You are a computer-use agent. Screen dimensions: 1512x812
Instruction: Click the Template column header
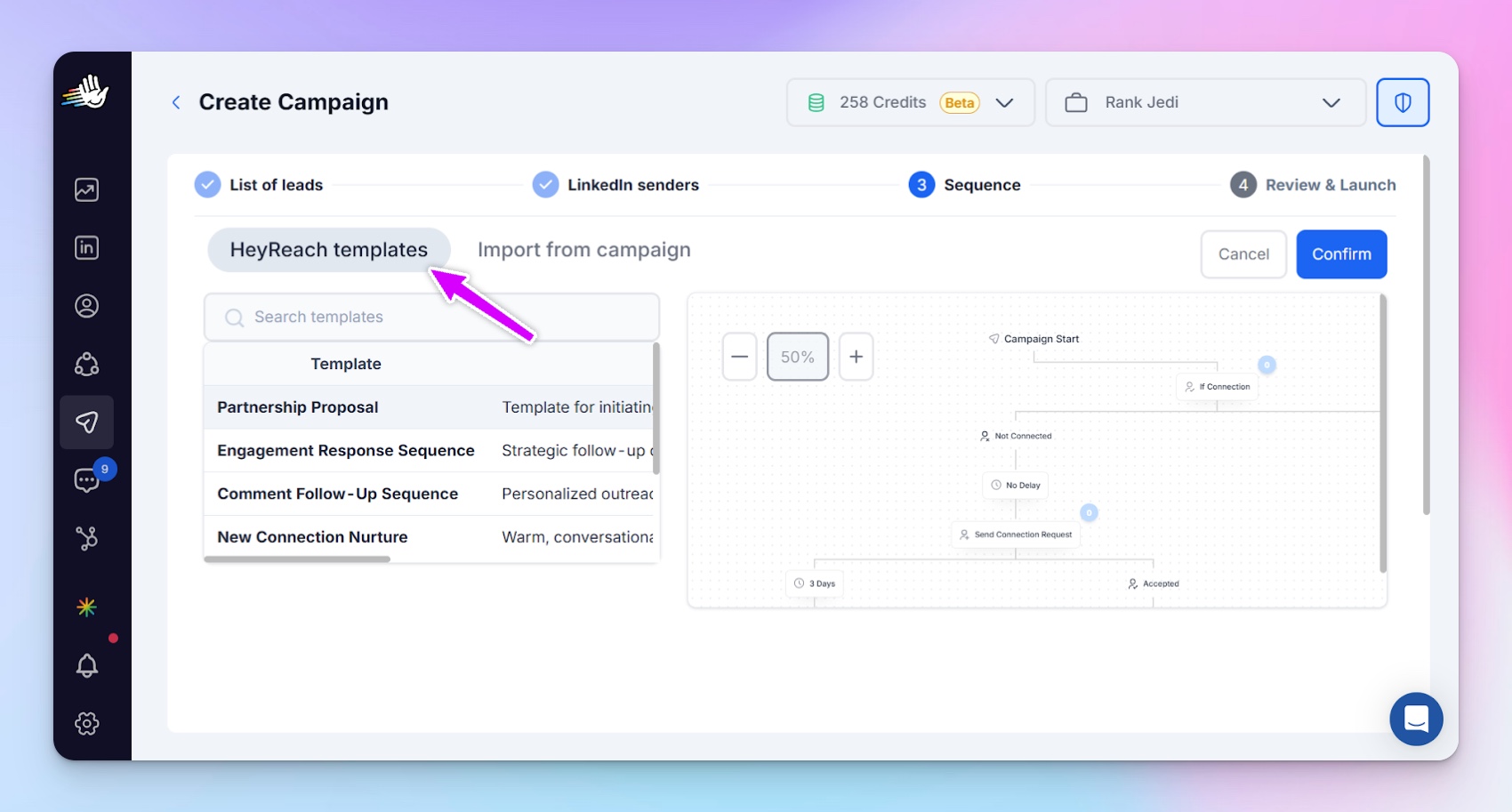point(346,364)
